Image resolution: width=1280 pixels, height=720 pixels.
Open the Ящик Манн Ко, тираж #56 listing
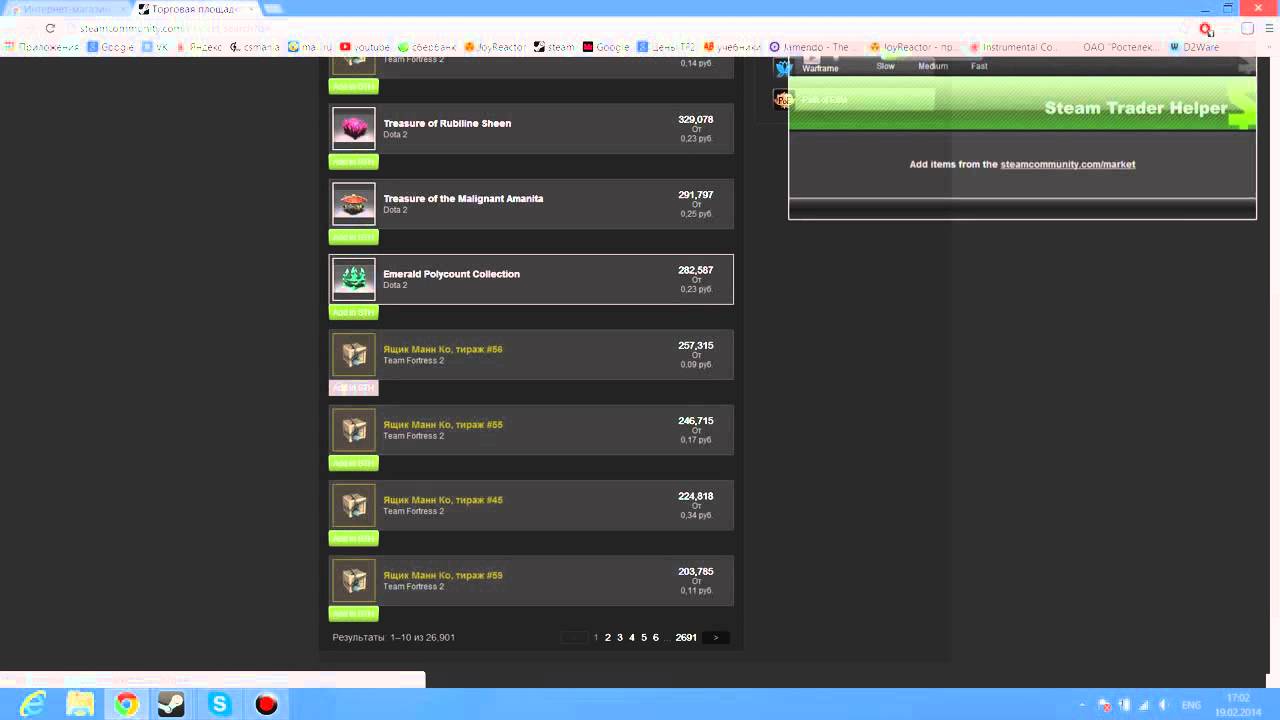pos(531,355)
